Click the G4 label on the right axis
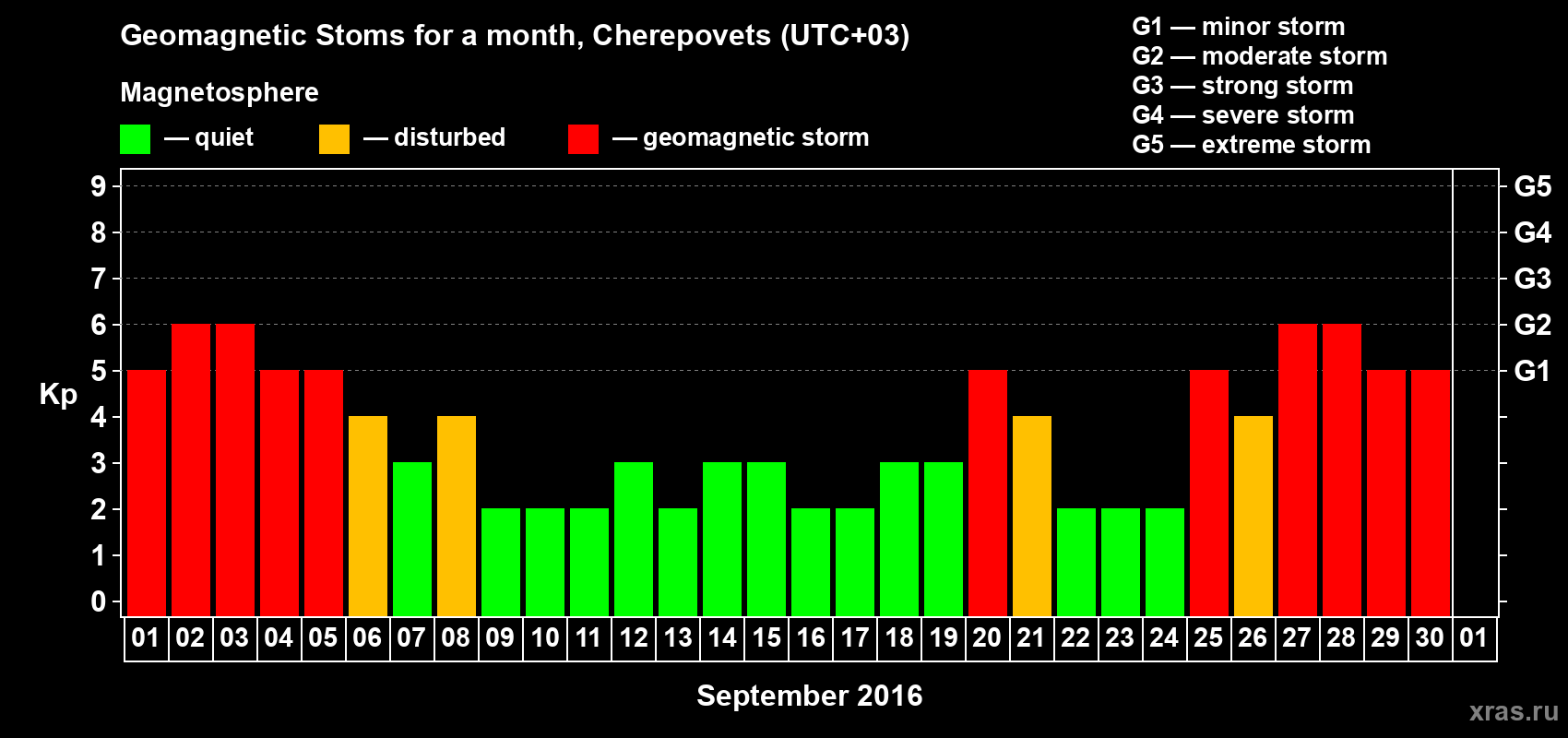Viewport: 1568px width, 738px height. [1533, 232]
